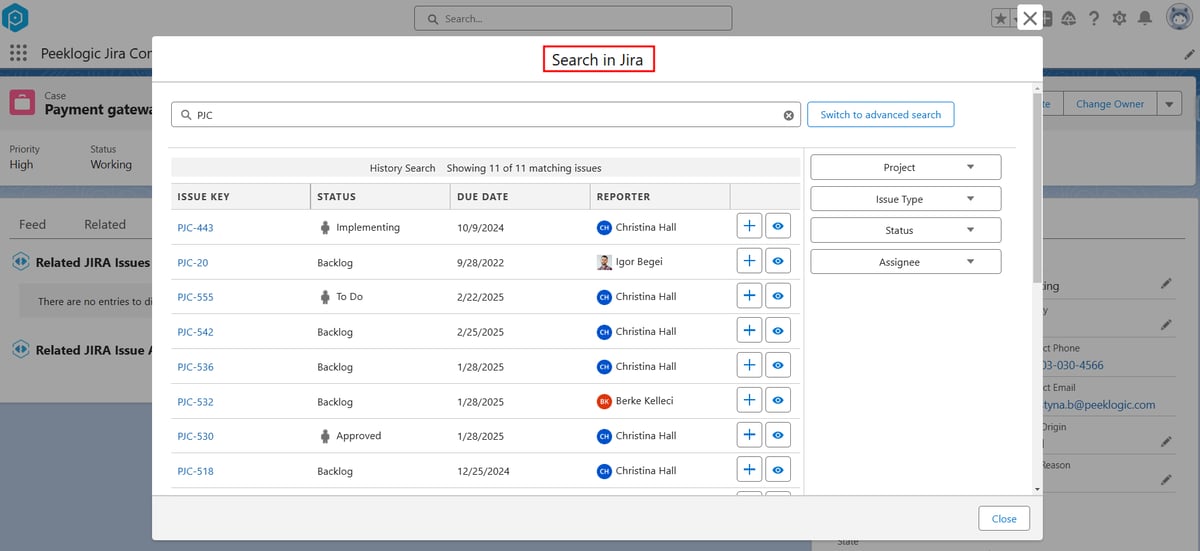Click the Close button in modal
Viewport: 1200px width, 551px height.
click(x=1004, y=518)
